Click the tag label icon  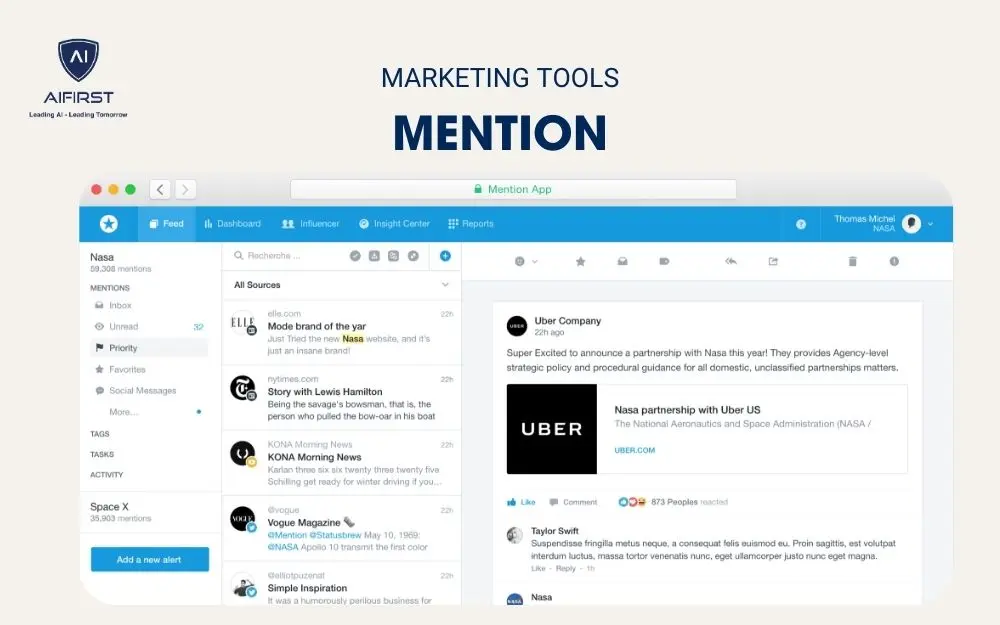pos(664,261)
